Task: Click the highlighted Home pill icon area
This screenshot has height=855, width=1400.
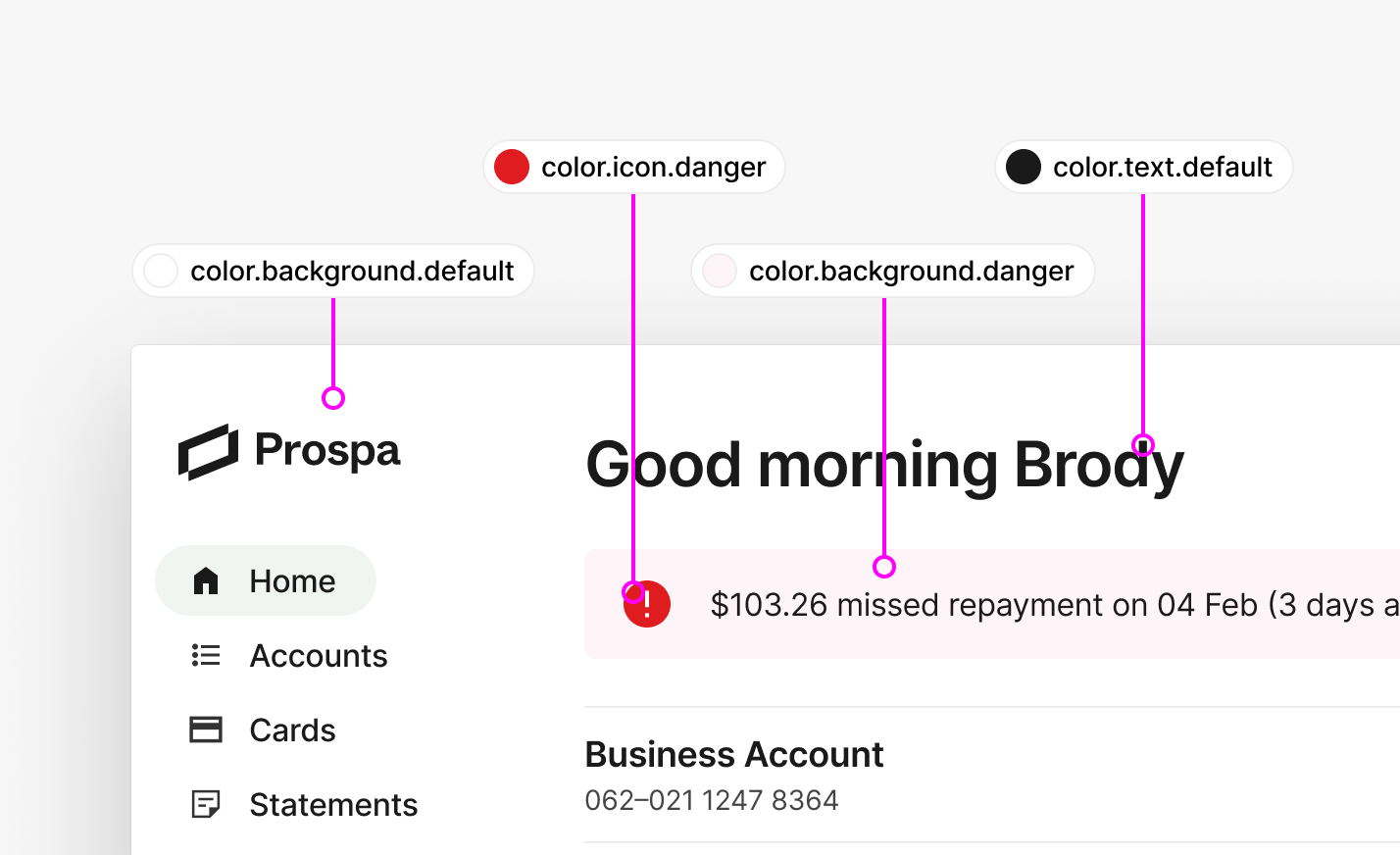Action: point(206,580)
